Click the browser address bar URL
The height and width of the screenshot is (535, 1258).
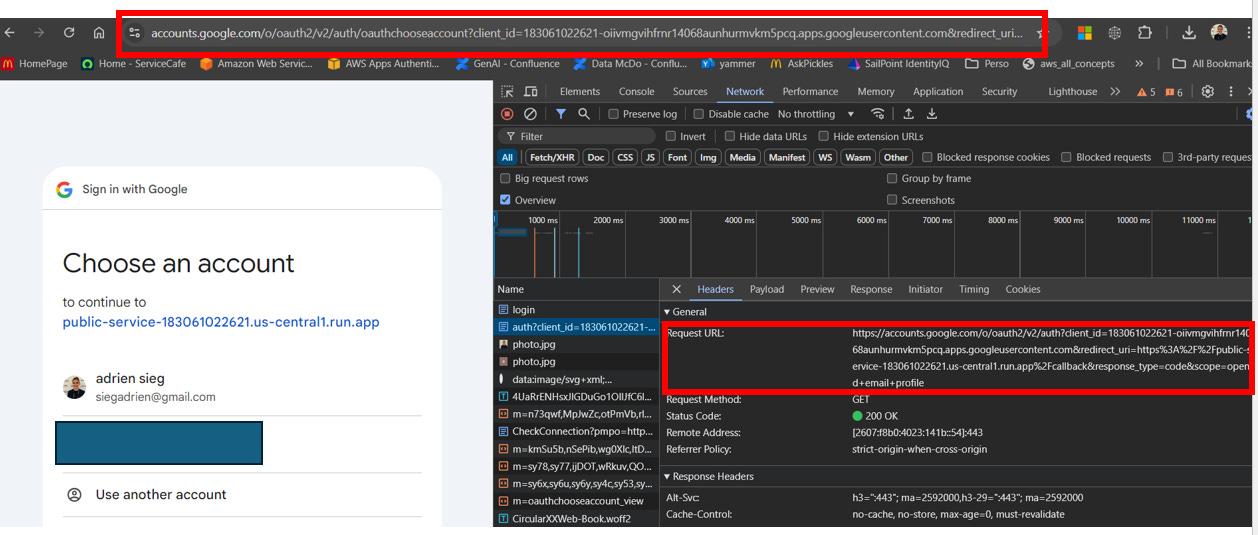(x=587, y=33)
